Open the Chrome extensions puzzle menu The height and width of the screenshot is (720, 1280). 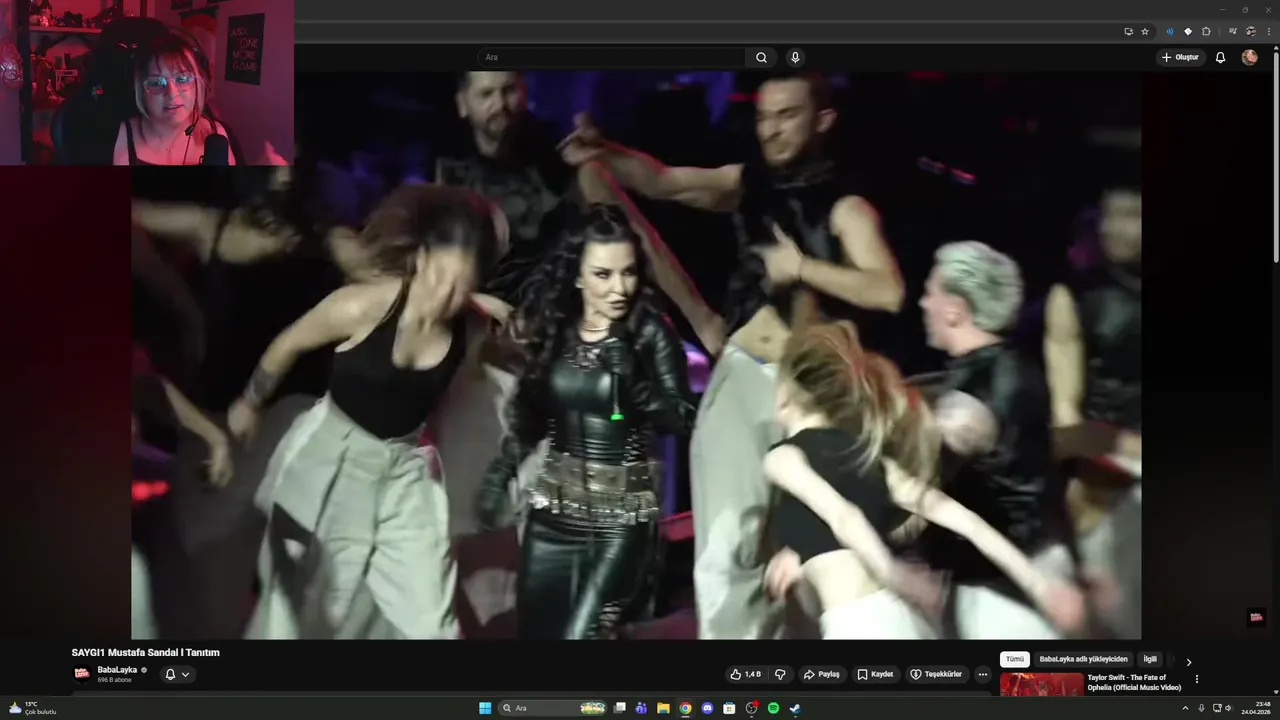[x=1206, y=31]
